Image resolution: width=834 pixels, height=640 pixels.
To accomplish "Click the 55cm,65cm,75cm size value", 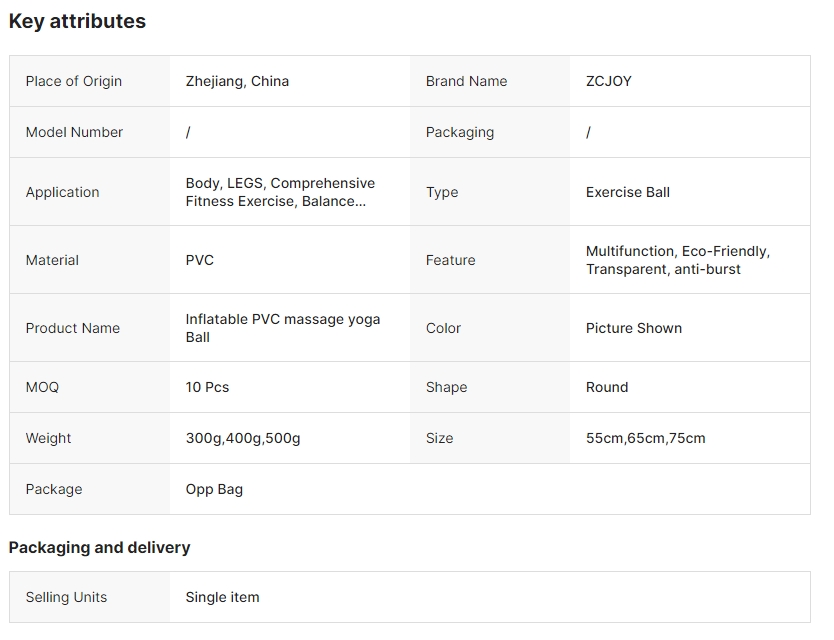I will pos(645,438).
